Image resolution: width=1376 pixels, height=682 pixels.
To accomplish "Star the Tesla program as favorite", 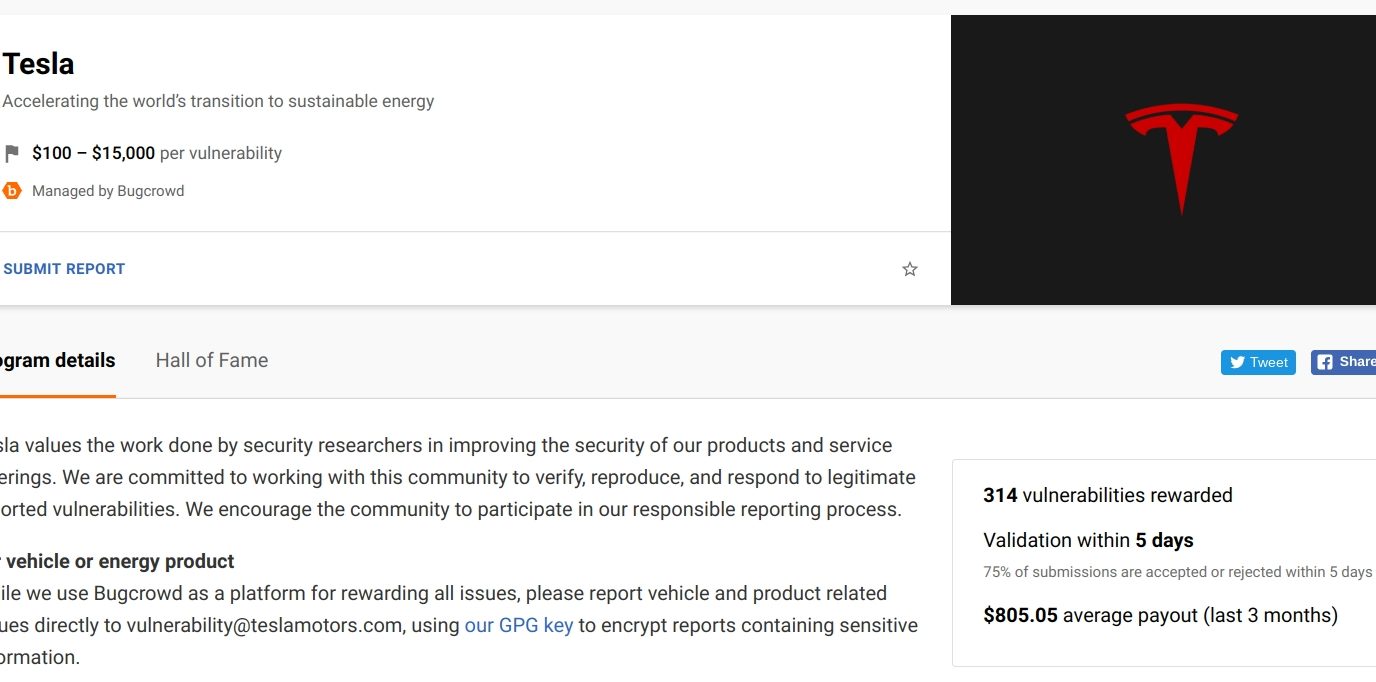I will [909, 269].
